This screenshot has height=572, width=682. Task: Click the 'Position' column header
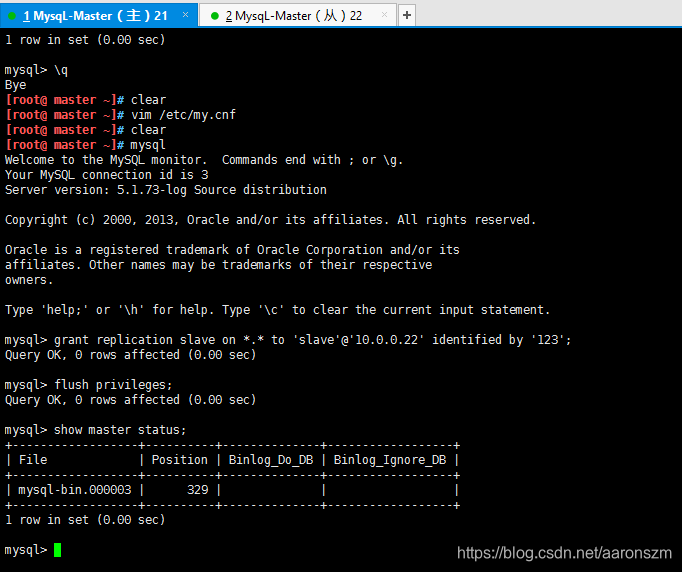point(179,460)
